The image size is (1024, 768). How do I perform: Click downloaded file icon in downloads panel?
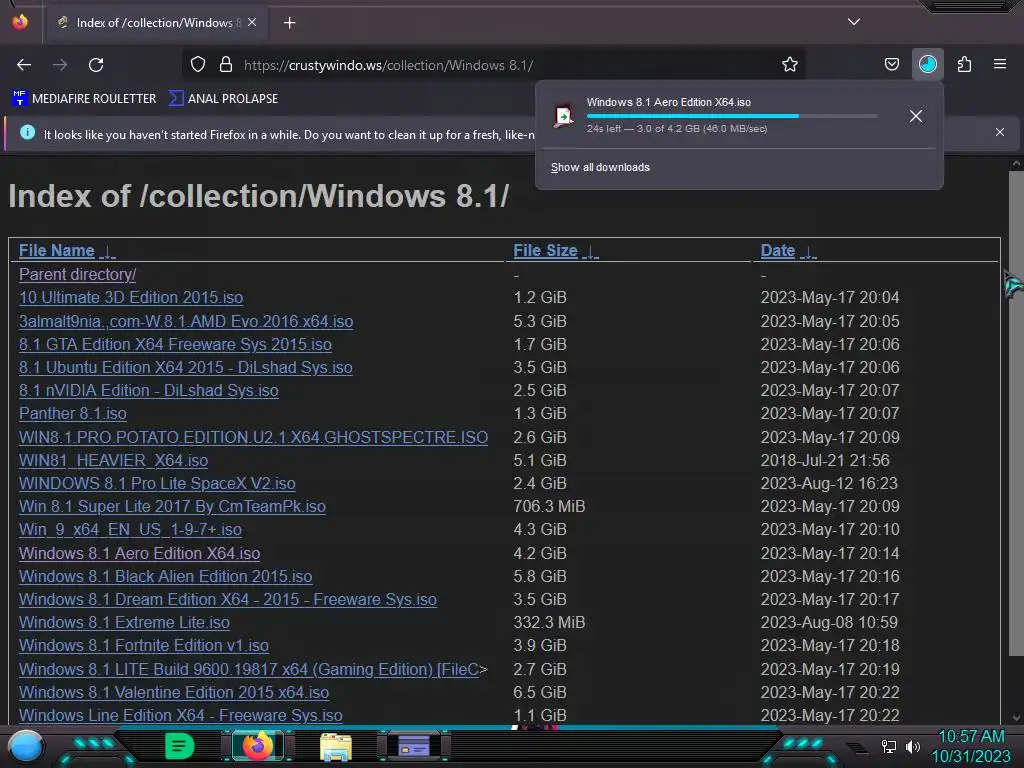click(x=564, y=116)
